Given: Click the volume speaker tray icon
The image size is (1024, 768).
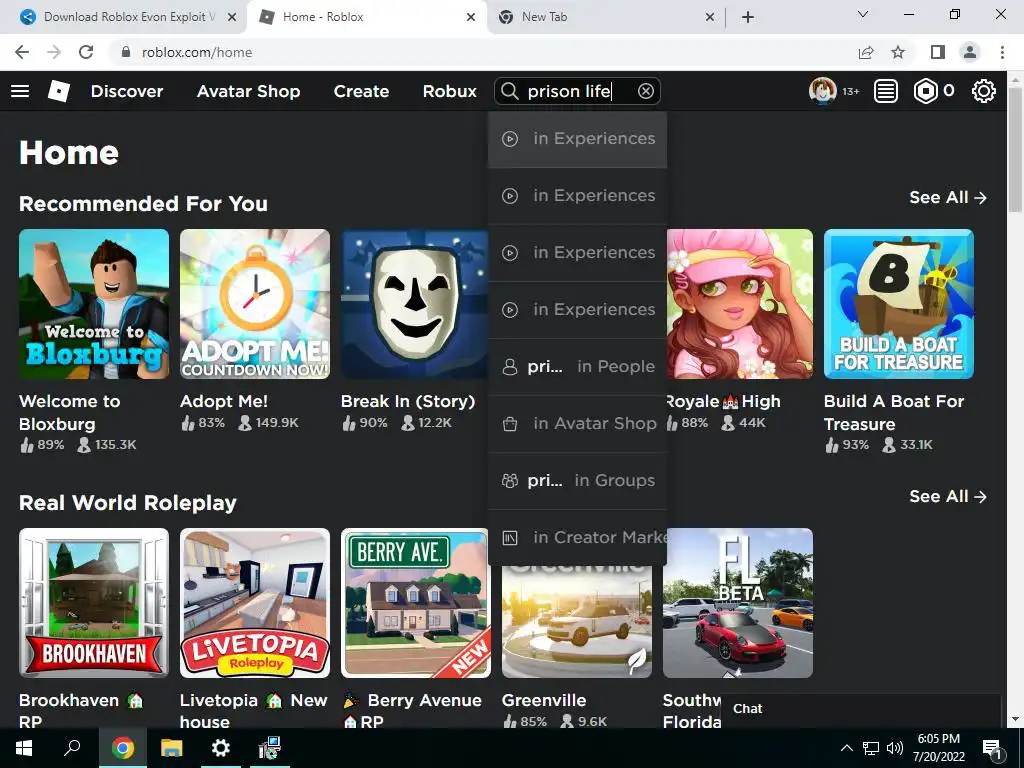Looking at the screenshot, I should 895,748.
